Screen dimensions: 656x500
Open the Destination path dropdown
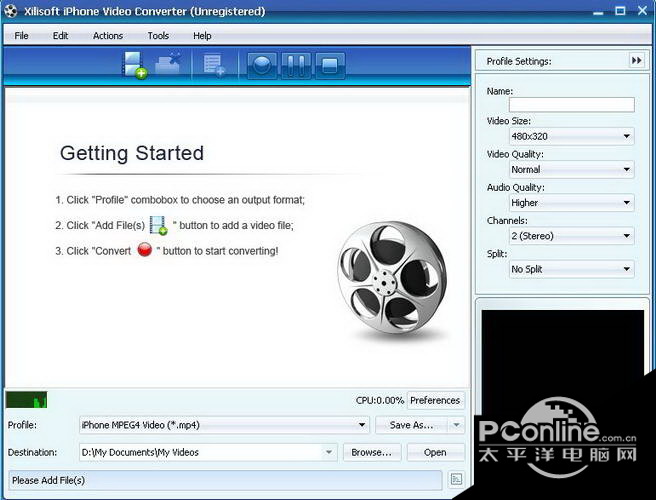tap(329, 452)
